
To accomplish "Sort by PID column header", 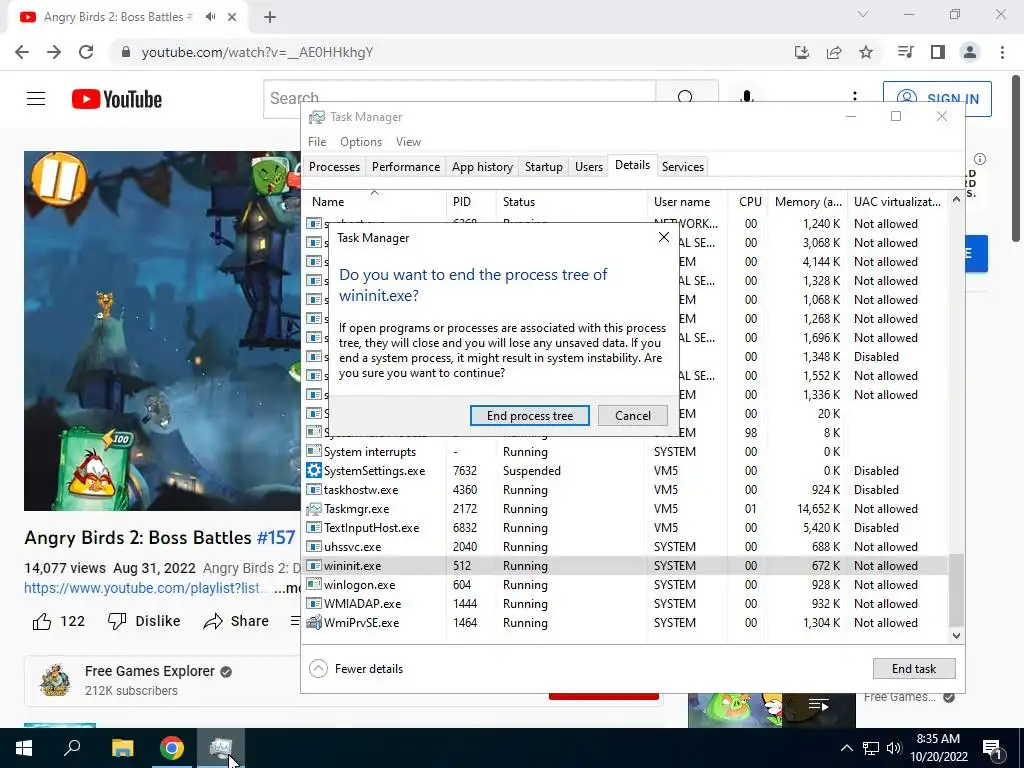I will pos(471,202).
